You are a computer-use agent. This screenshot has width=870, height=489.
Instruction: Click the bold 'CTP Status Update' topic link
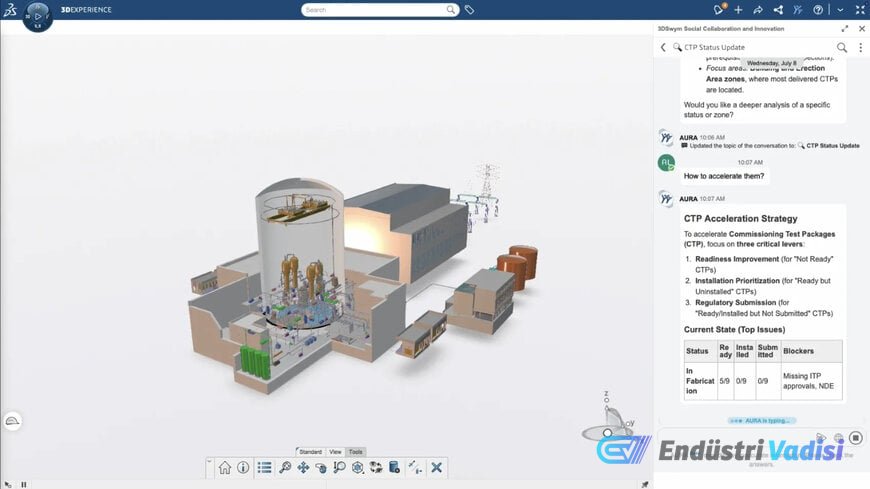pos(832,145)
